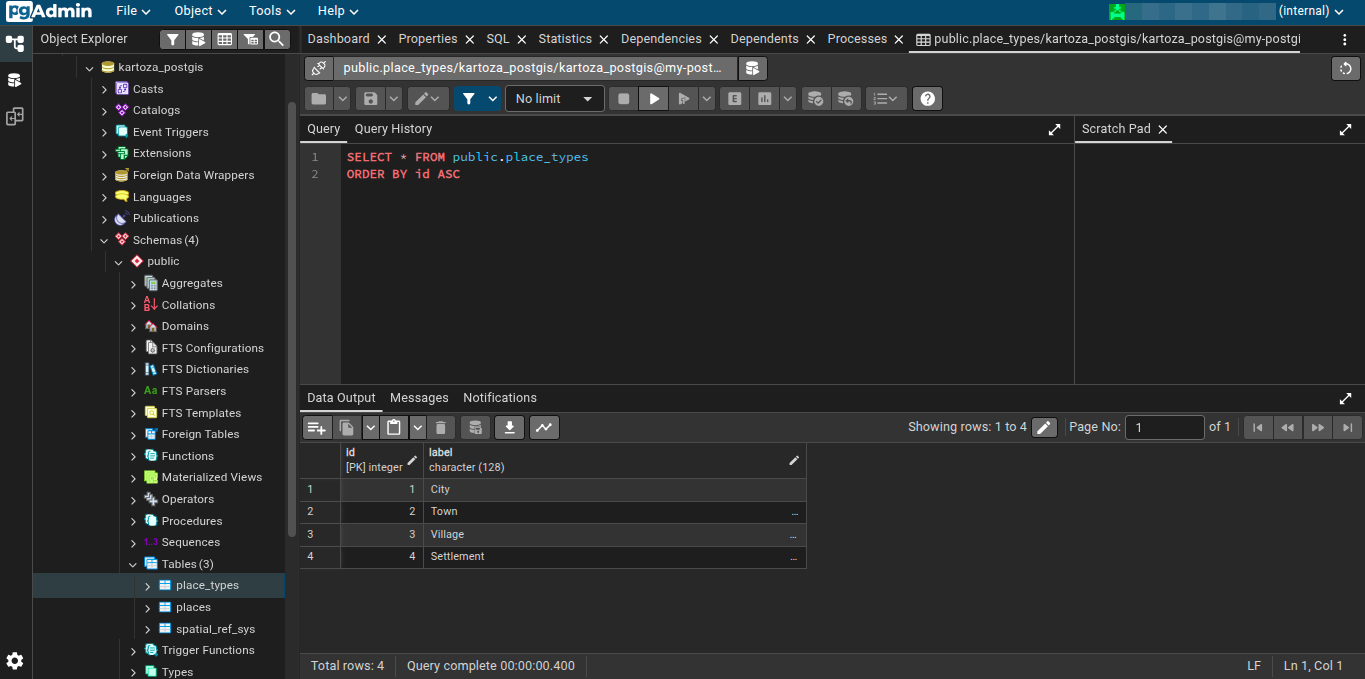Open pgAdmin settings gear in sidebar
Image resolution: width=1365 pixels, height=679 pixels.
tap(15, 661)
